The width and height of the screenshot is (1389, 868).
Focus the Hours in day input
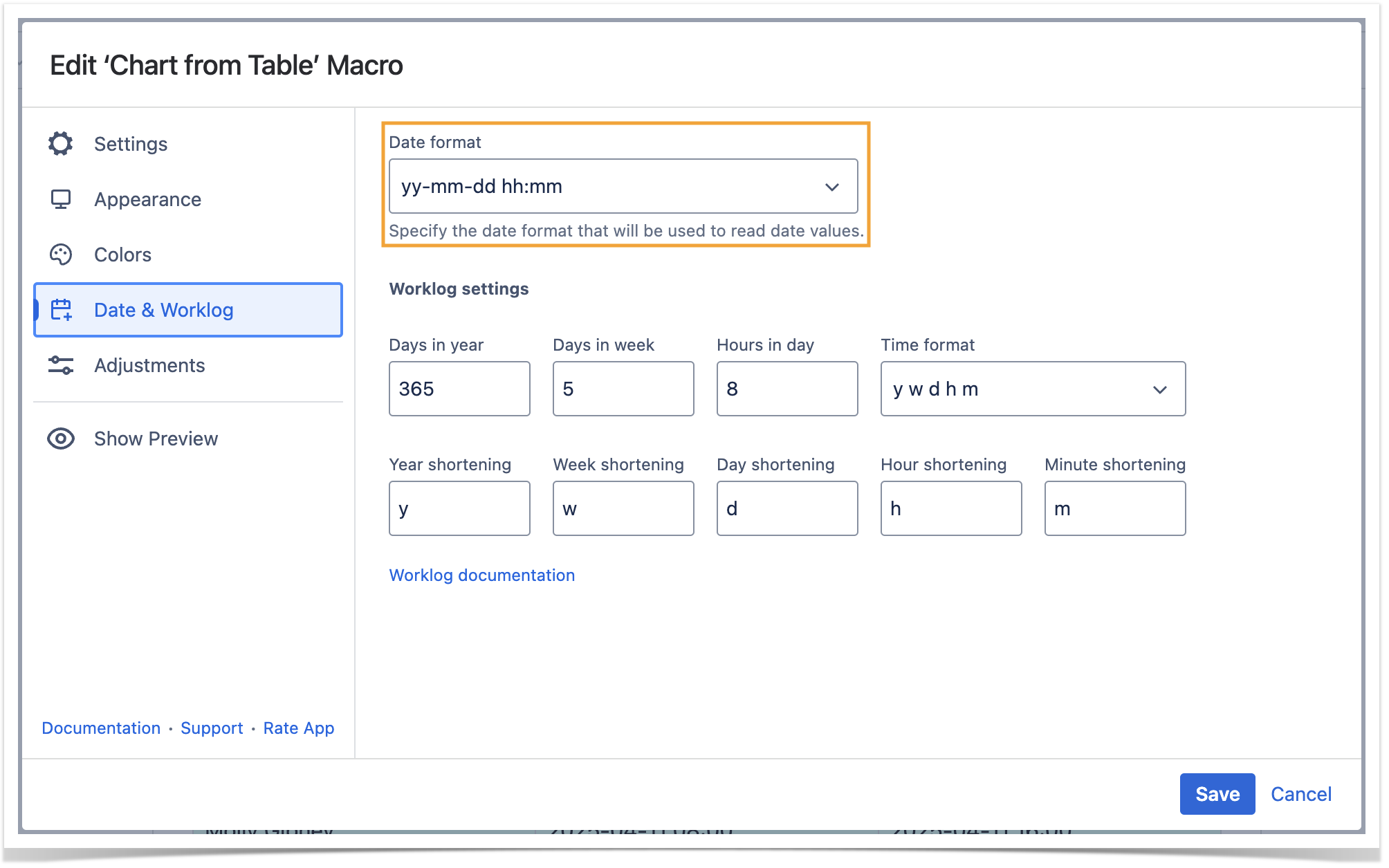pyautogui.click(x=787, y=389)
